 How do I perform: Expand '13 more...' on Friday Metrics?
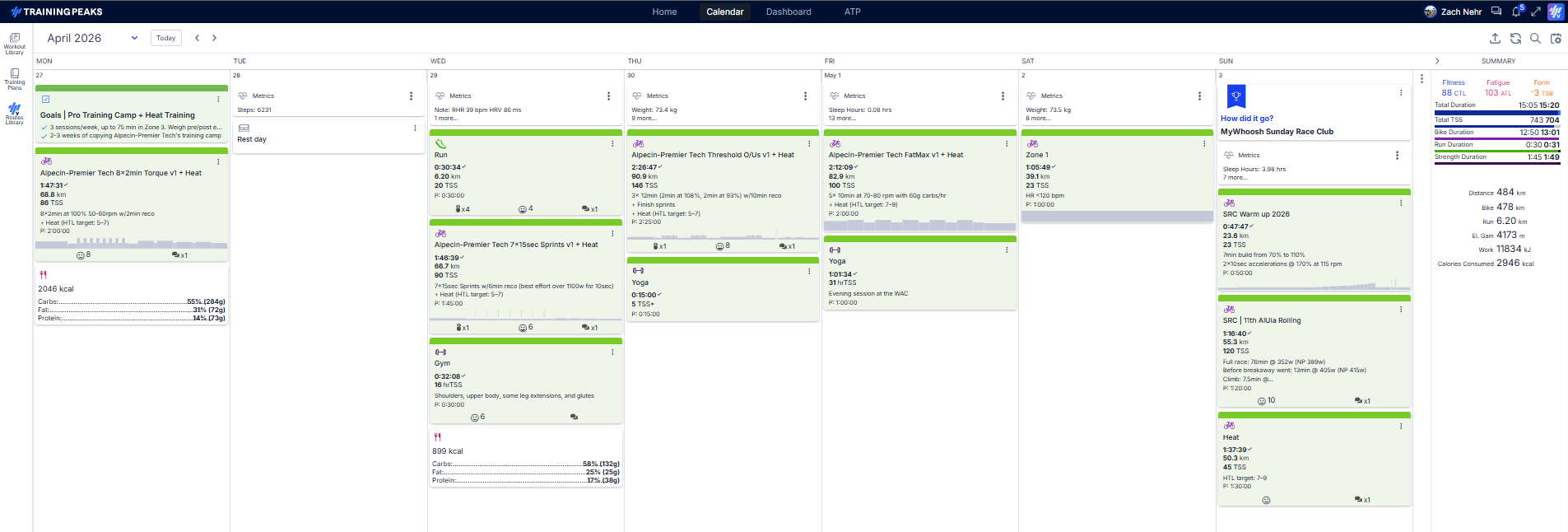(842, 119)
